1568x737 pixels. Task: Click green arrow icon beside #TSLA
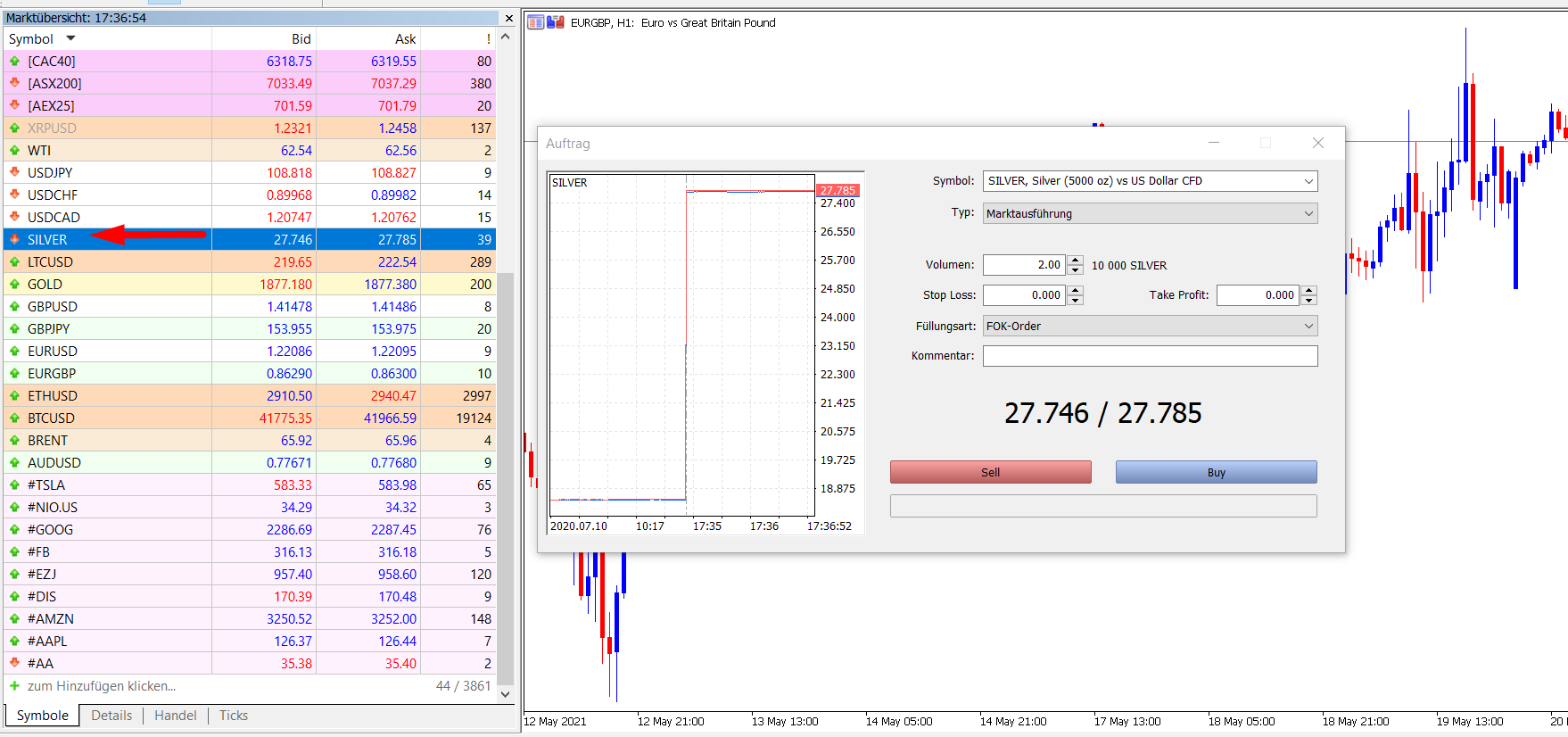tap(14, 484)
